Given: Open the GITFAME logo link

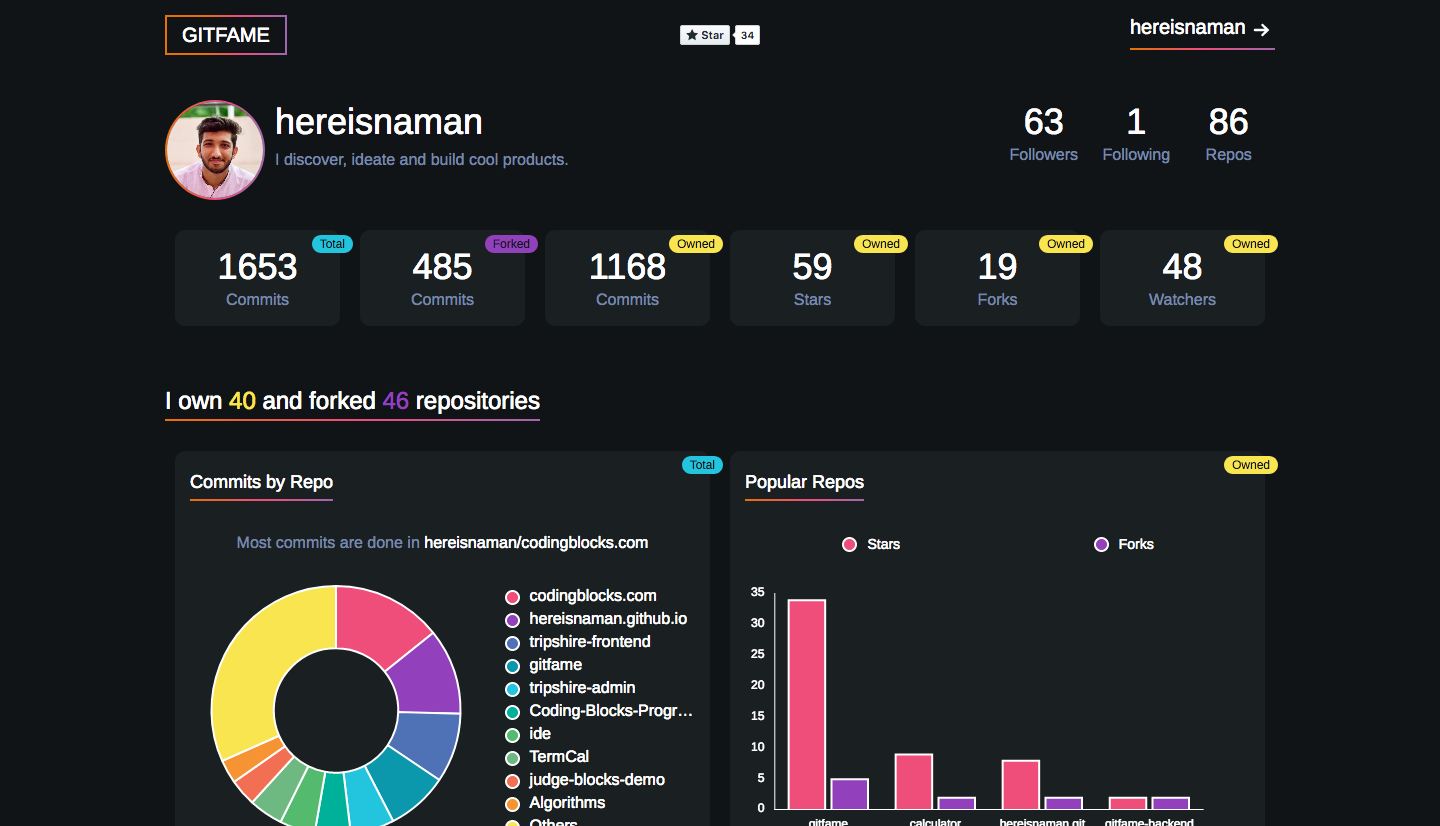Looking at the screenshot, I should 225,34.
